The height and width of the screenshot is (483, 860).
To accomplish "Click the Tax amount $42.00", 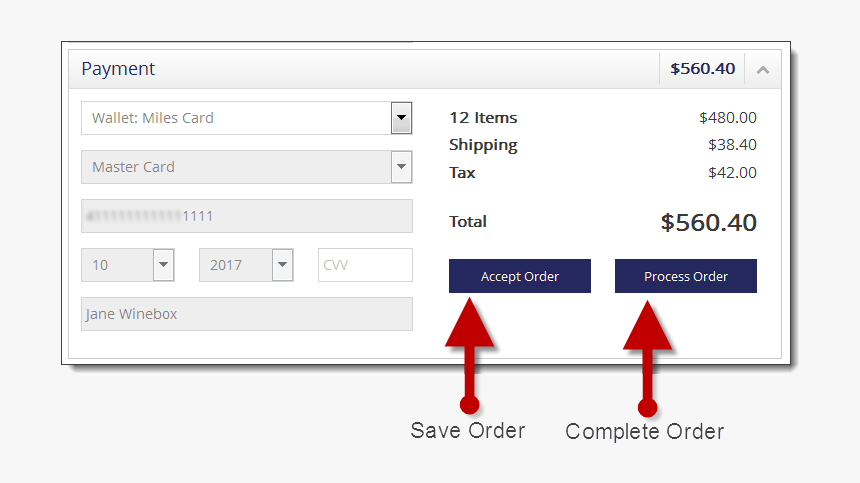I will [x=732, y=173].
